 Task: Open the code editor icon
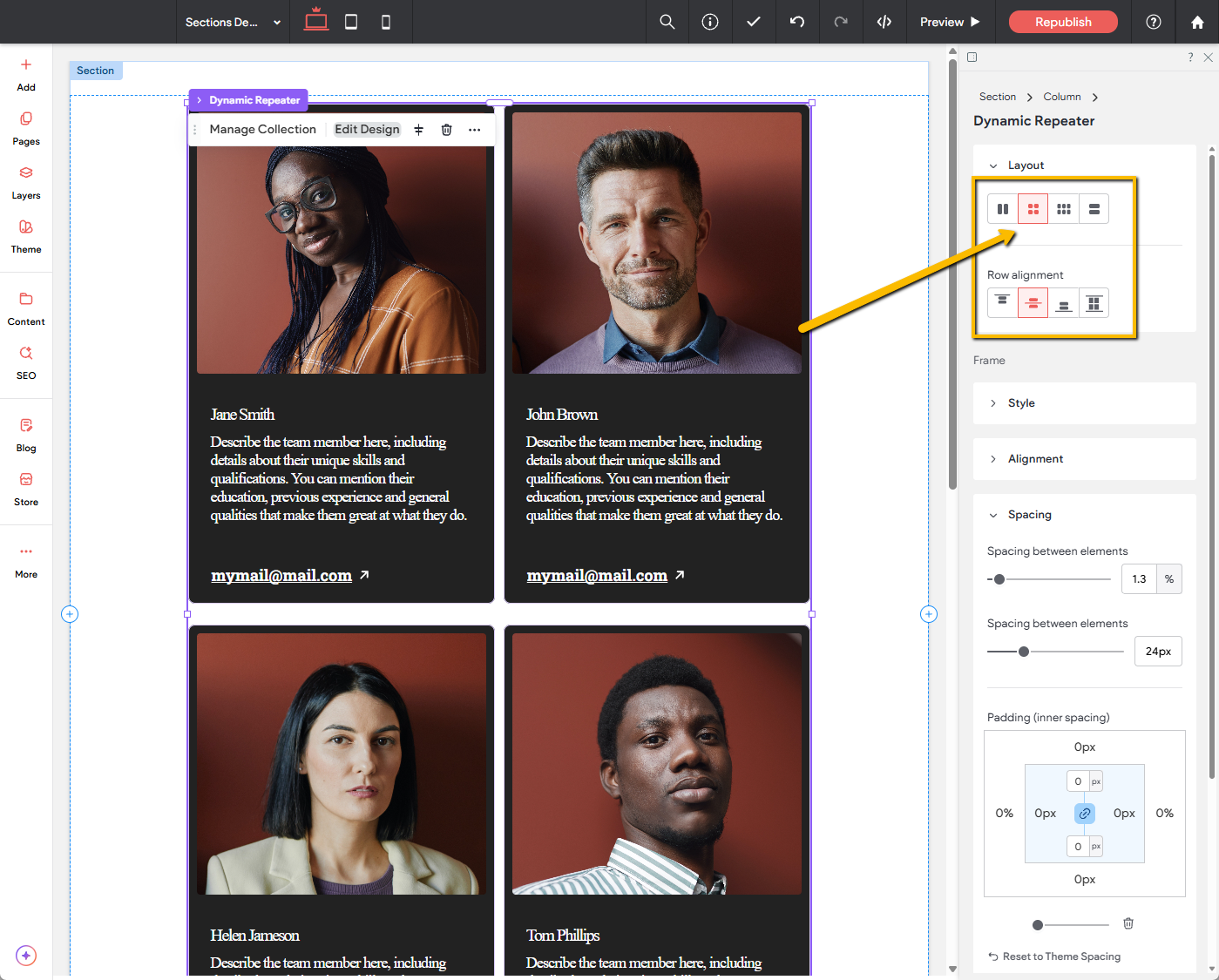(884, 22)
